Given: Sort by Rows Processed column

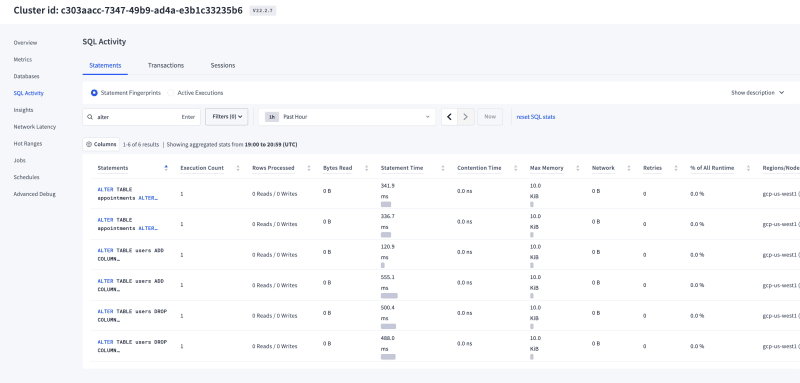Looking at the screenshot, I should point(273,168).
